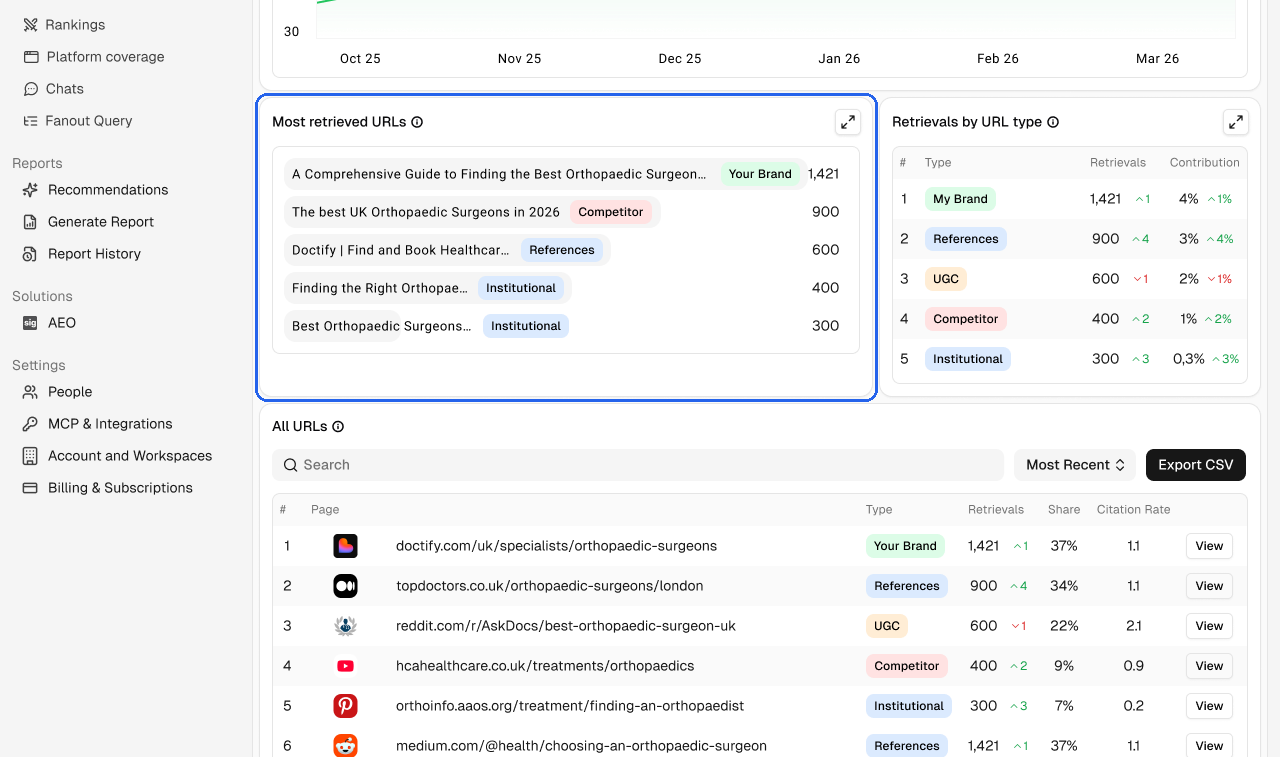Open the Most Recent sort dropdown
Viewport: 1280px width, 757px height.
[x=1075, y=465]
